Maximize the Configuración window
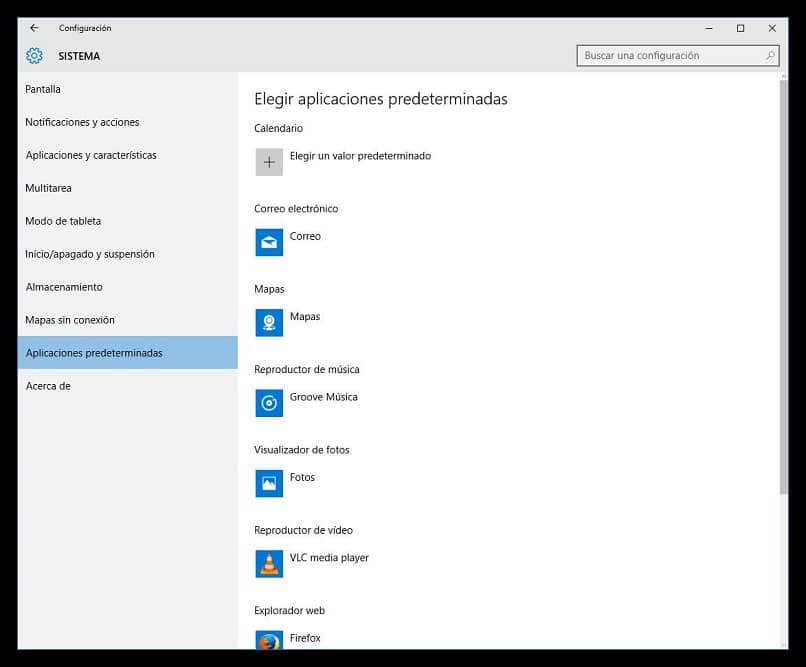Image resolution: width=806 pixels, height=667 pixels. click(740, 28)
